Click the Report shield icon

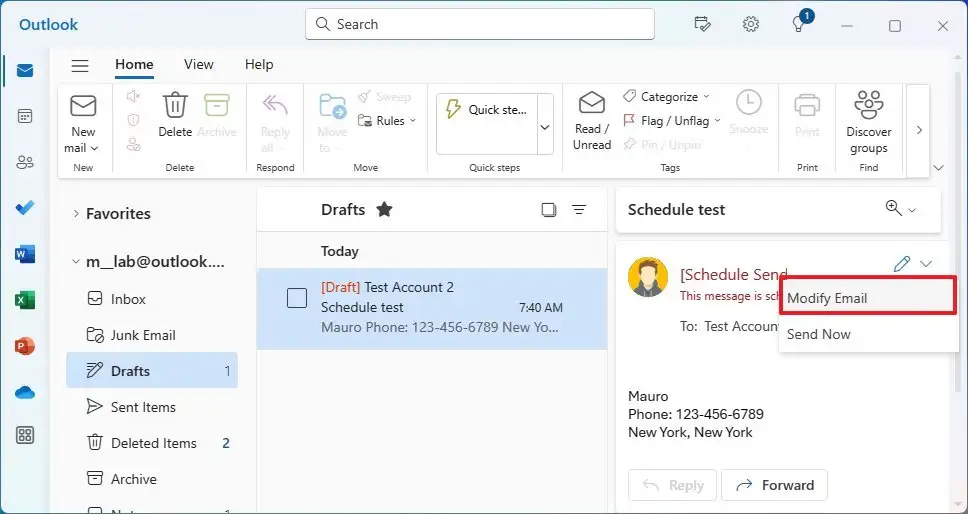click(x=133, y=120)
